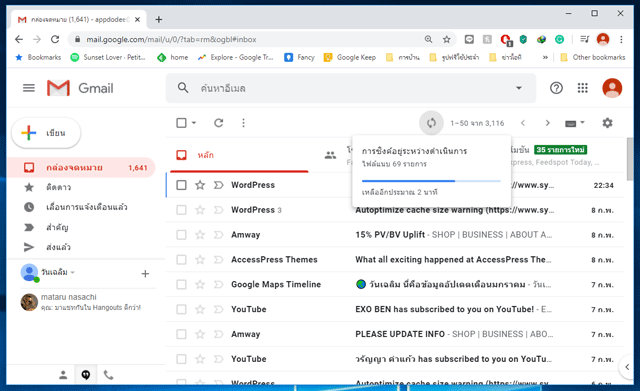Check the PLEASE UPDATE INFO Amway email box
The width and height of the screenshot is (640, 391).
(x=181, y=334)
